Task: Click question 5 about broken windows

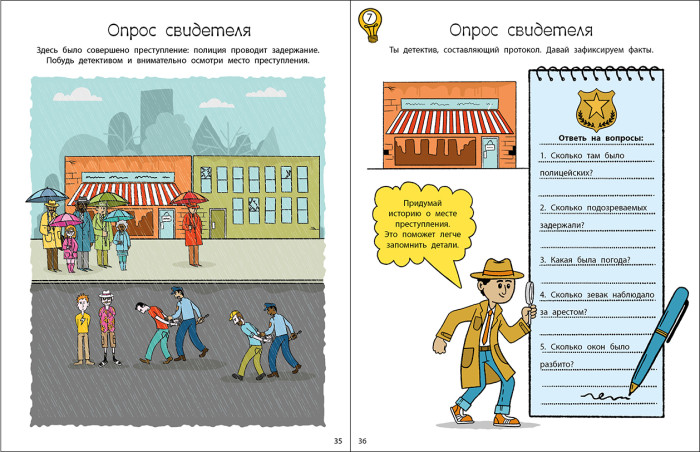Action: pyautogui.click(x=585, y=356)
